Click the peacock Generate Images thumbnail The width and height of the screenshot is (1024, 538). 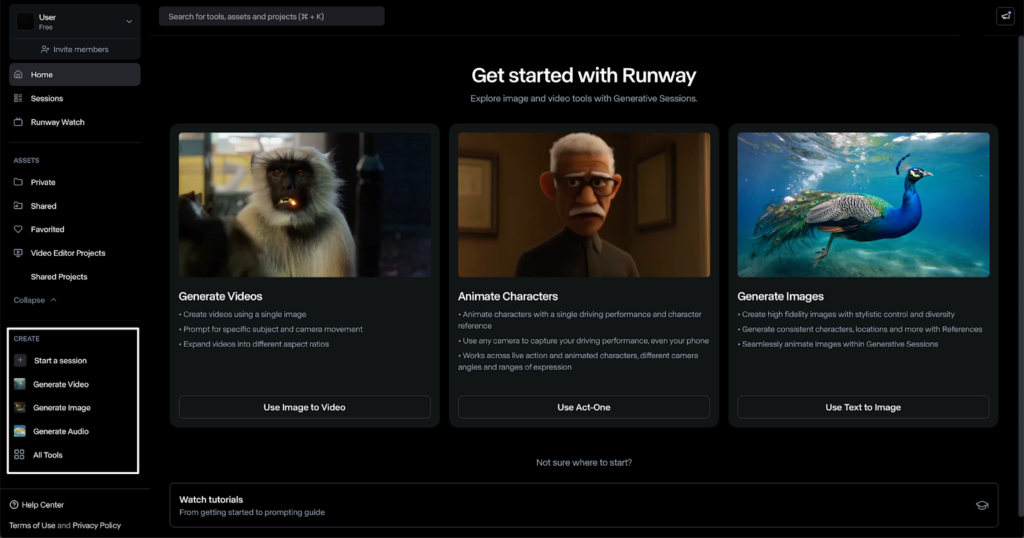coord(863,205)
